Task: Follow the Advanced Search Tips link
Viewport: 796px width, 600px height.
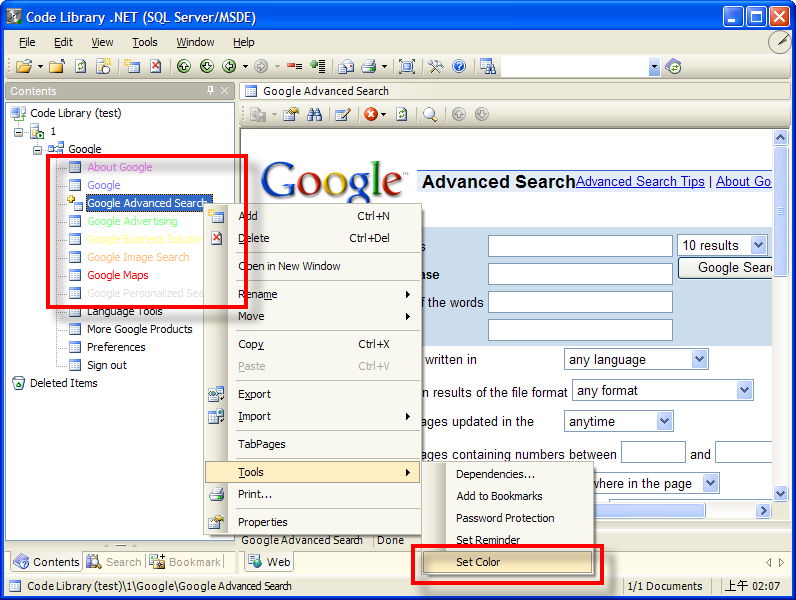Action: [x=640, y=181]
